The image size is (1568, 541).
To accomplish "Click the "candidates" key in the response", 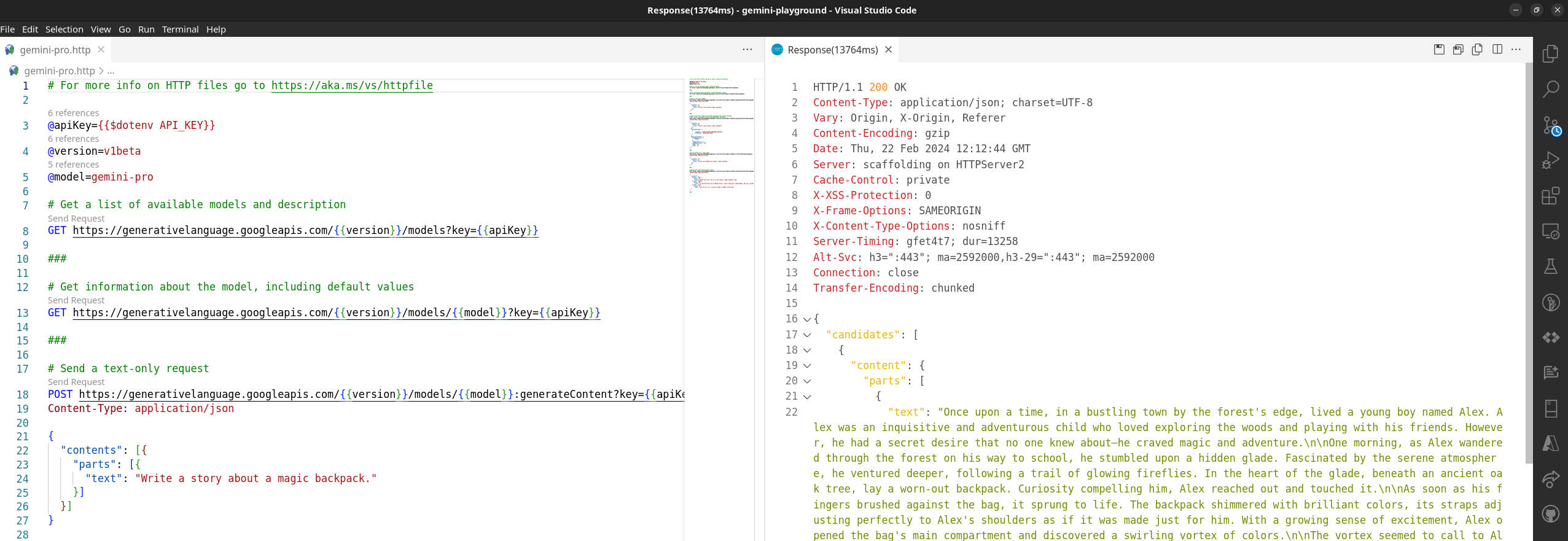I will pos(863,335).
